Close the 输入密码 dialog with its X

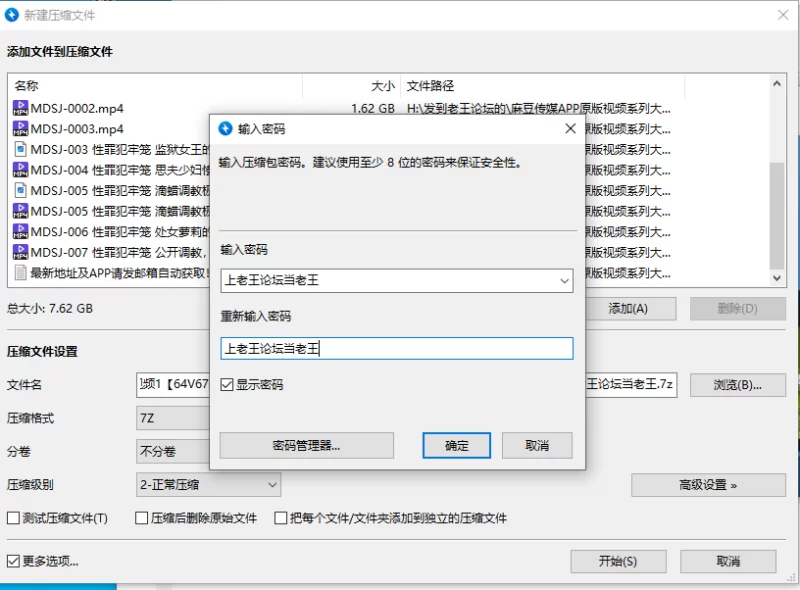pos(570,129)
